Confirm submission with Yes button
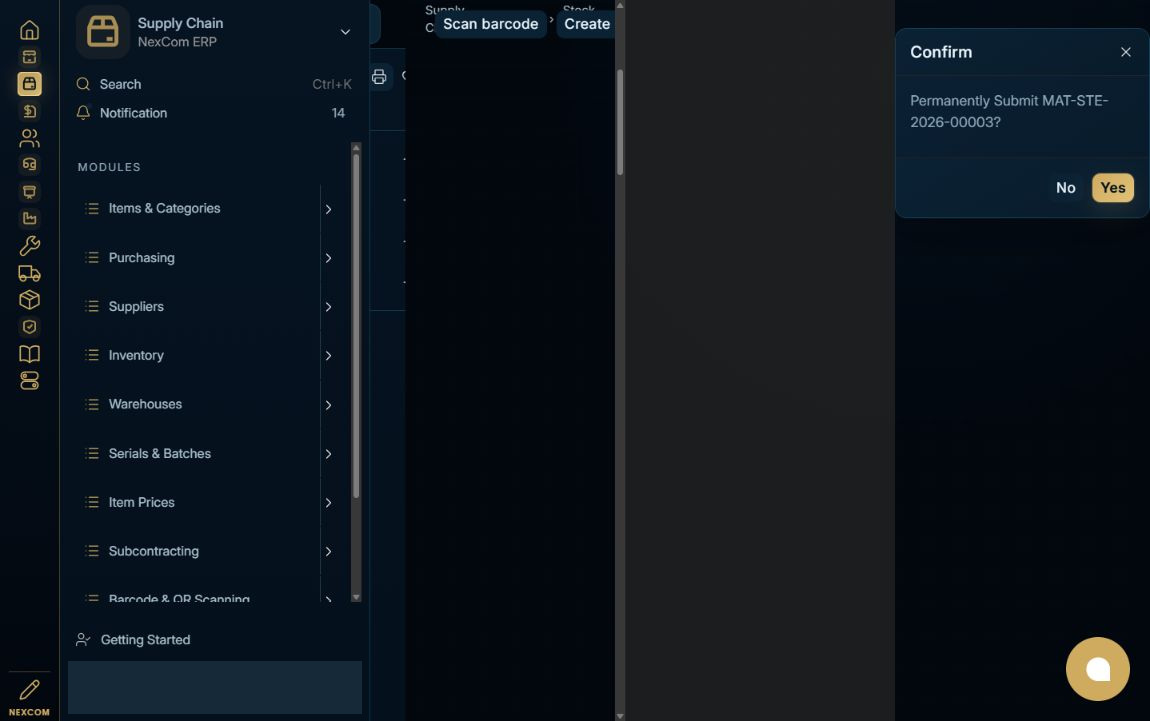1150x721 pixels. (1113, 188)
